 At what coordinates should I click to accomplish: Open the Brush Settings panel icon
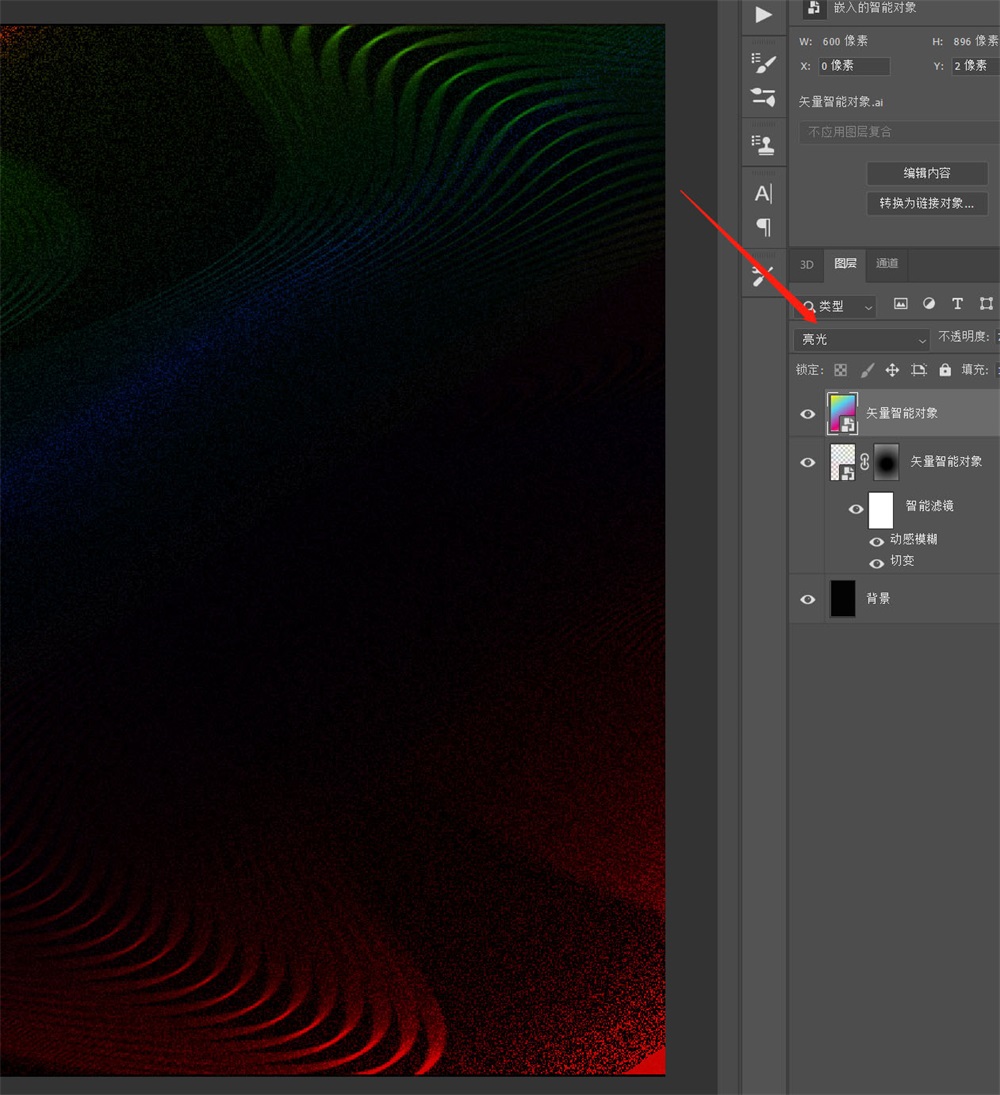click(x=763, y=64)
